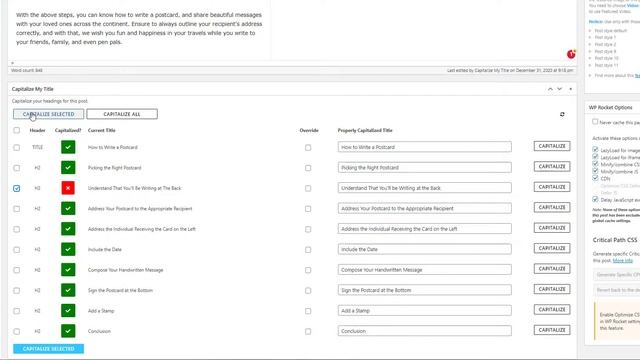The image size is (640, 360).
Task: Edit proper title field Understand That You'll be Writing
Action: click(424, 188)
